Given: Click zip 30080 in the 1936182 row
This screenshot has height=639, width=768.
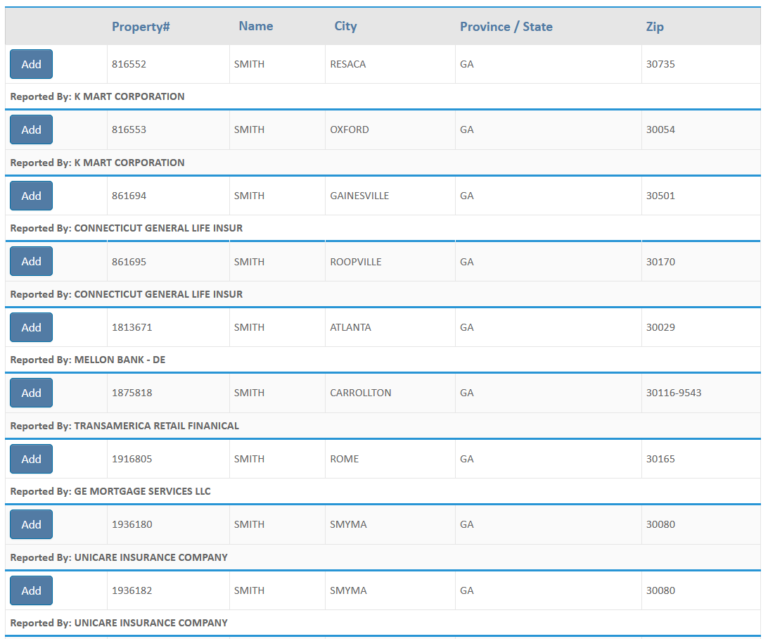Looking at the screenshot, I should coord(660,591).
